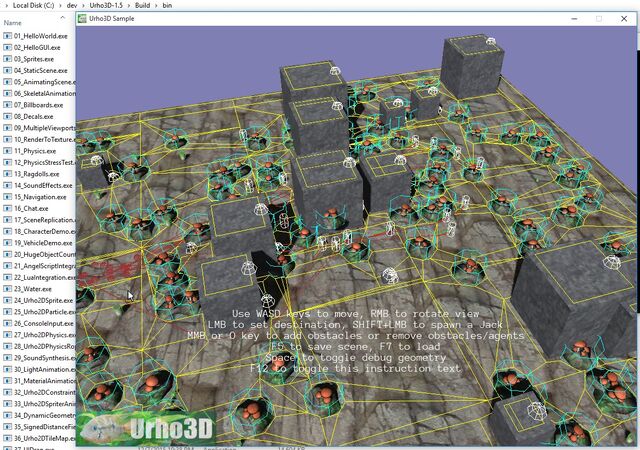Select the 05_AnimatingScene file icon
Screen dimensions: 640x450
click(7, 82)
